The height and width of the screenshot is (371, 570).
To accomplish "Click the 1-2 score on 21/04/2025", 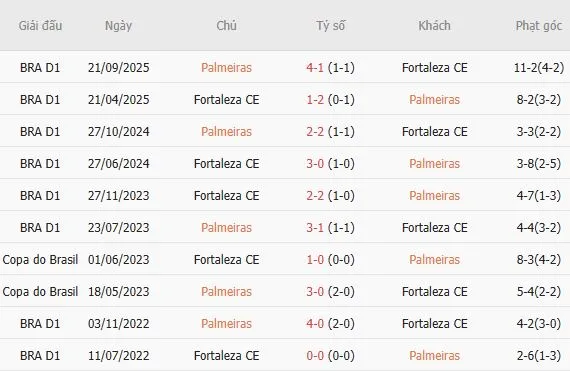I will click(x=315, y=100).
